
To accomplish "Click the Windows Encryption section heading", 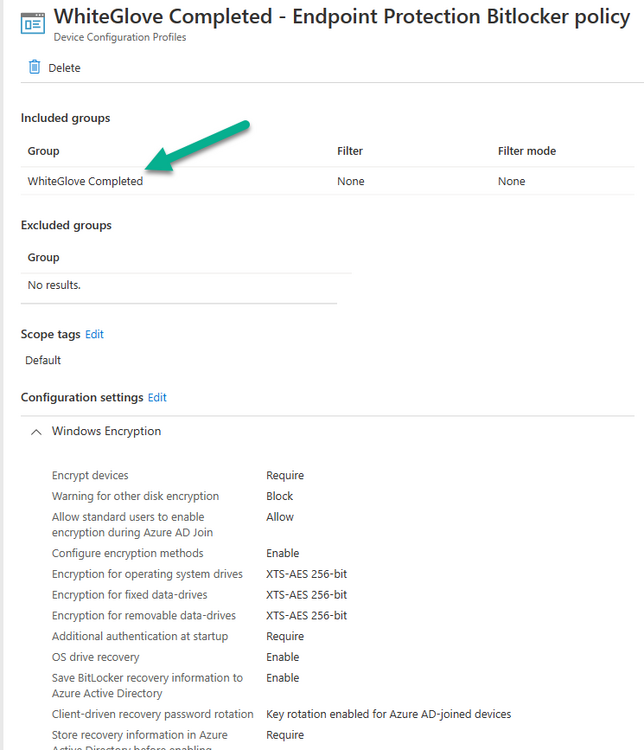I will pos(106,431).
